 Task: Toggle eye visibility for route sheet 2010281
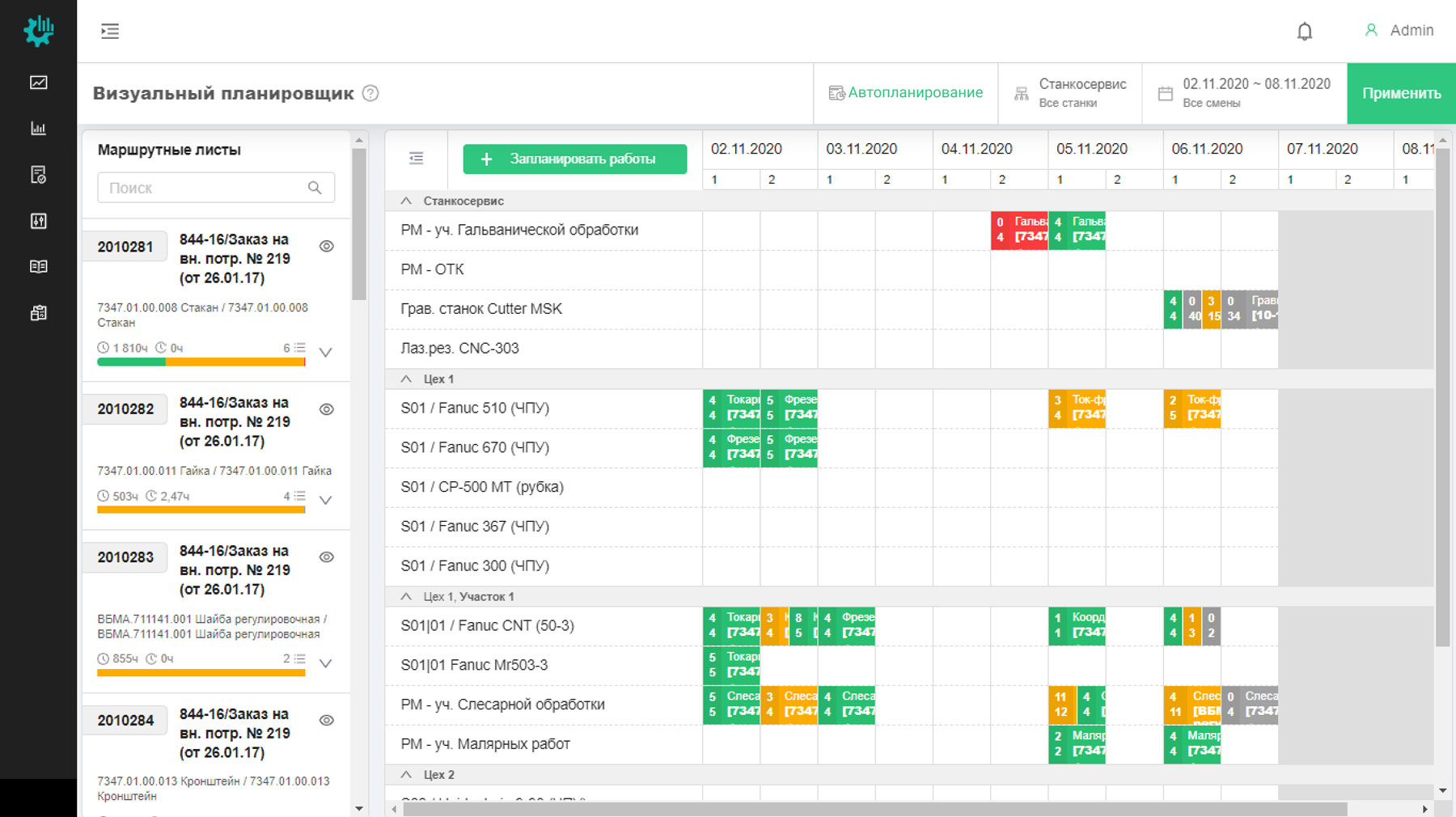(327, 247)
